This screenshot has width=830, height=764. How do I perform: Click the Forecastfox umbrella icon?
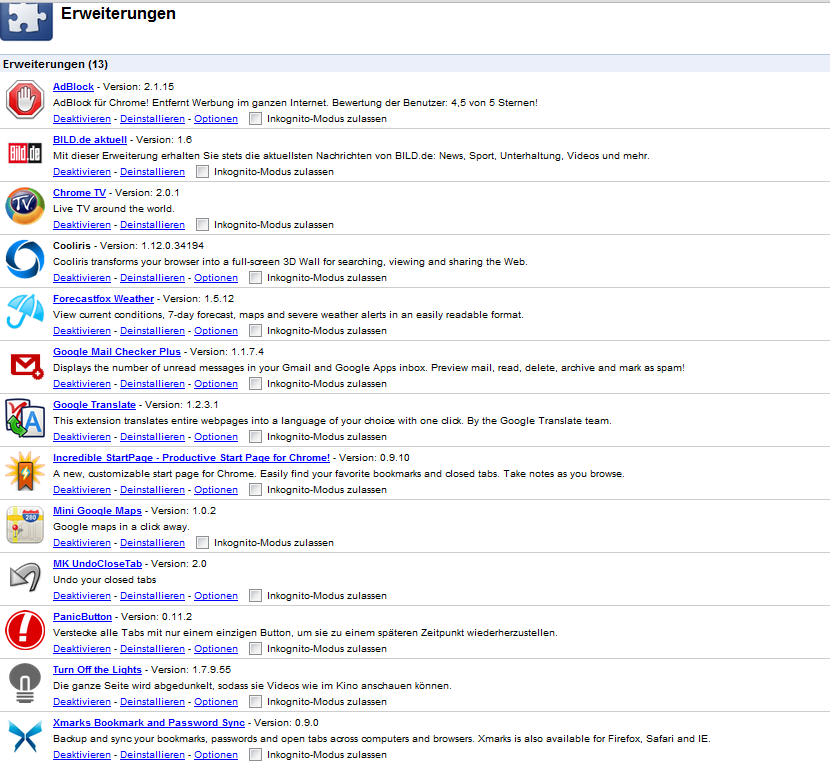coord(25,311)
